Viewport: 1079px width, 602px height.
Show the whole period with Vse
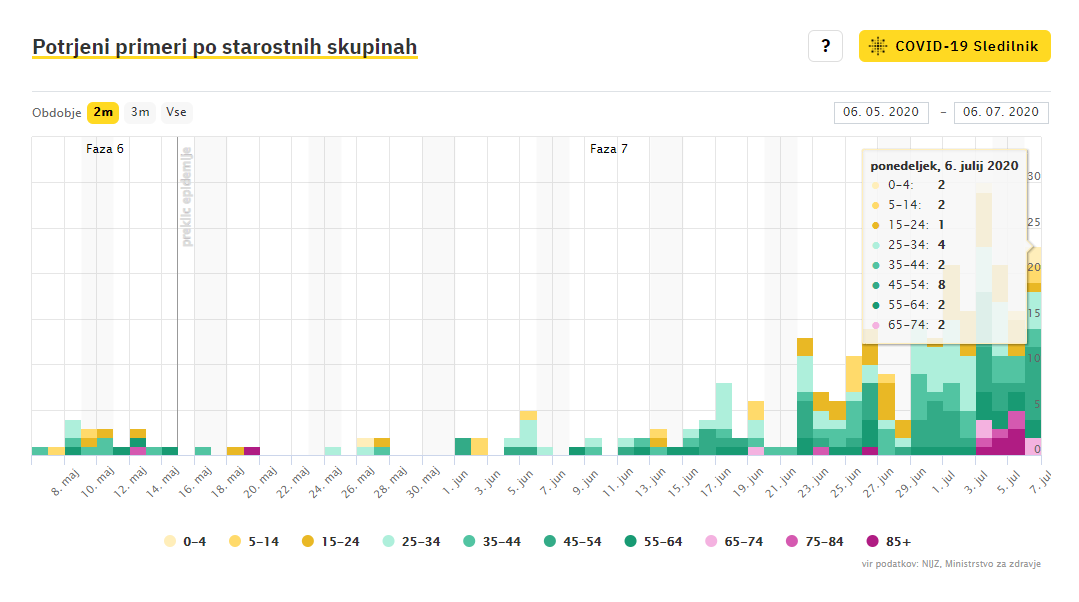176,112
